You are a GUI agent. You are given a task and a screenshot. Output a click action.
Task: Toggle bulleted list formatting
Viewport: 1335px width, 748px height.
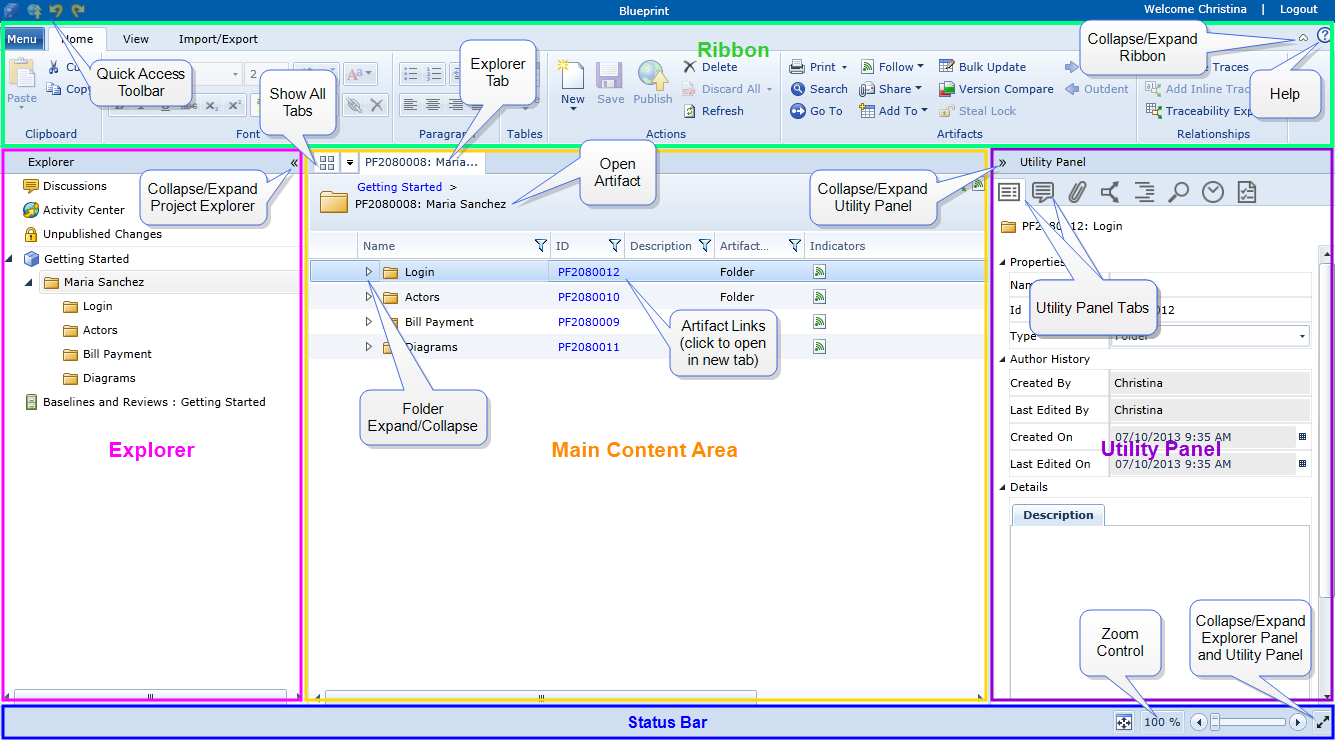(409, 73)
